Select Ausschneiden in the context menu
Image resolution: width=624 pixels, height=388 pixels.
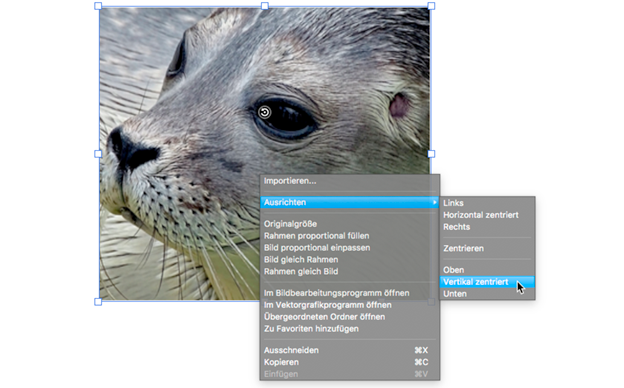tap(350, 350)
